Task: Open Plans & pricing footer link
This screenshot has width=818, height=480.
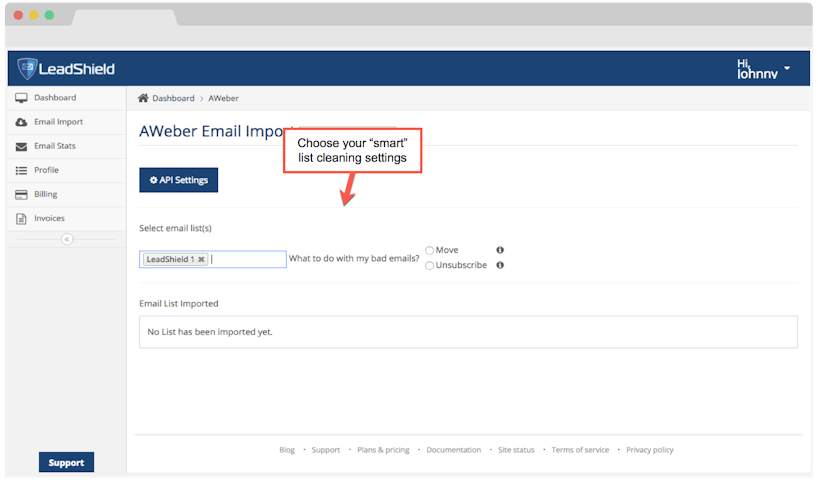Action: [383, 450]
